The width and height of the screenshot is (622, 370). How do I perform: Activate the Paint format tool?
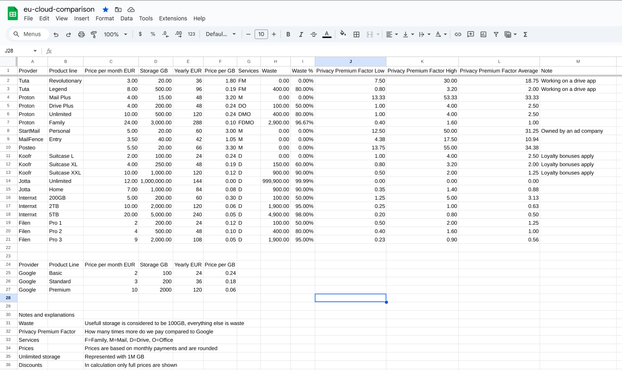(94, 35)
